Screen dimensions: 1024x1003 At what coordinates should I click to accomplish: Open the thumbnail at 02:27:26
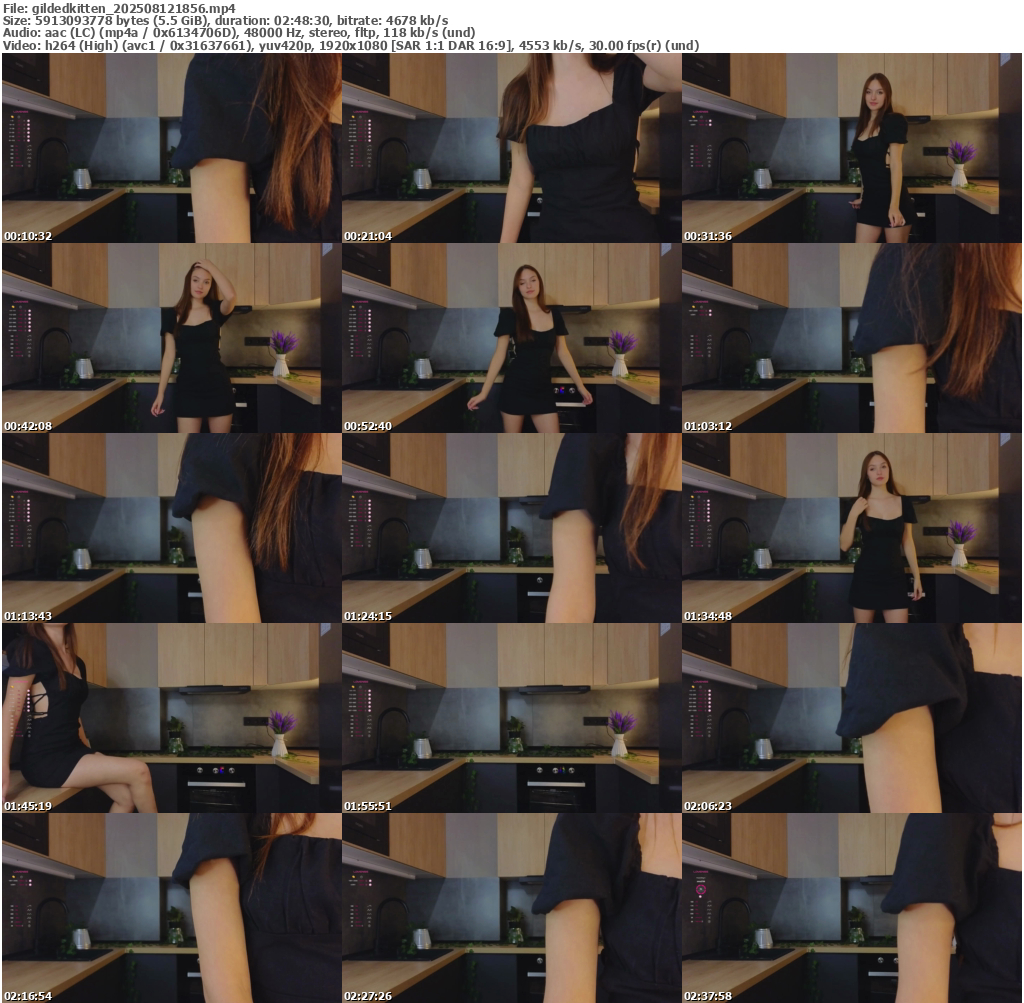point(511,908)
